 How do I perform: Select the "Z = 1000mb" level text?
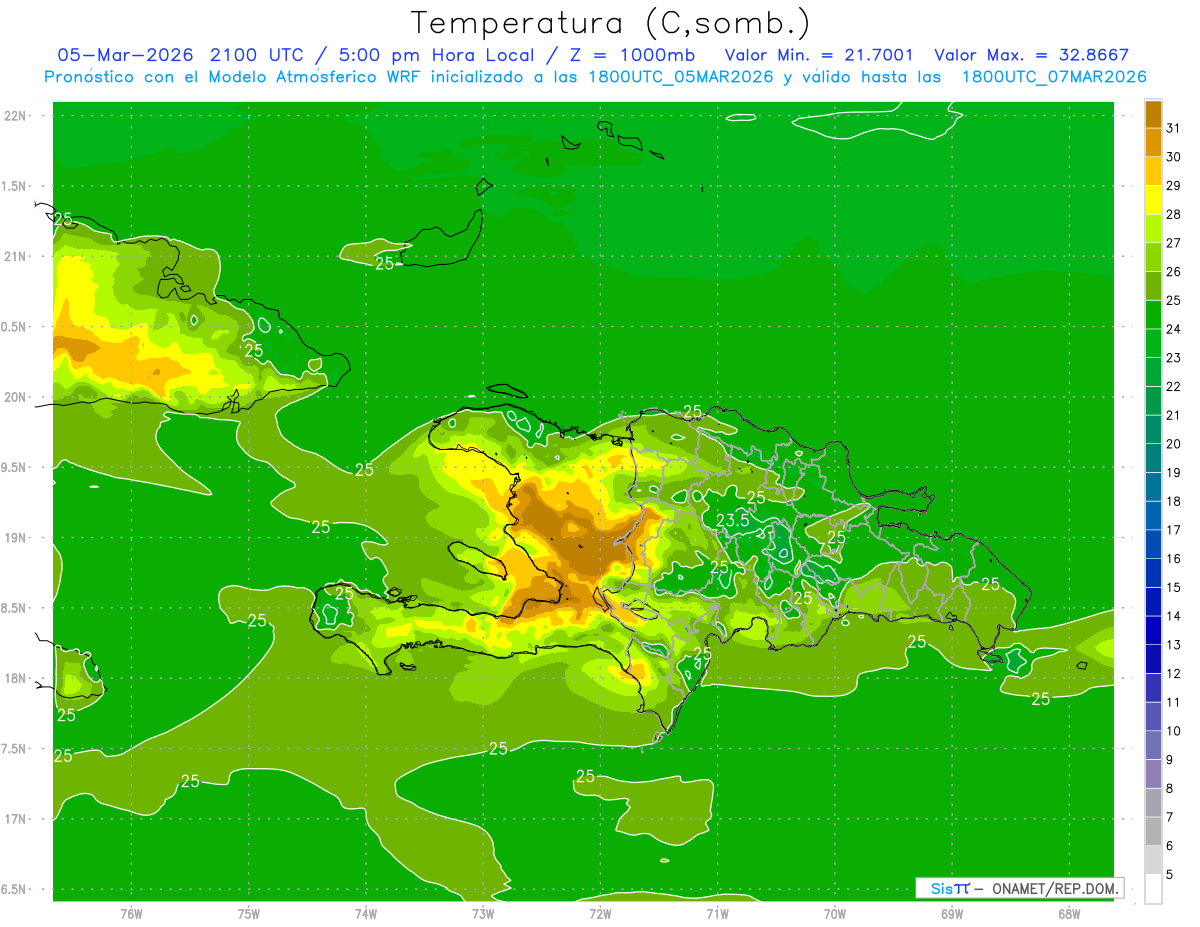(631, 55)
